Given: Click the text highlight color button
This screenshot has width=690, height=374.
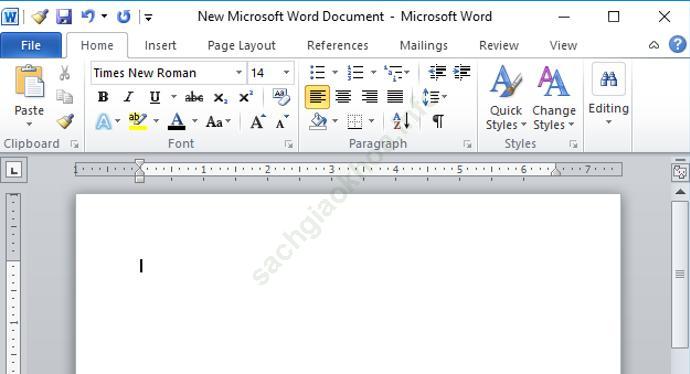Looking at the screenshot, I should [138, 121].
